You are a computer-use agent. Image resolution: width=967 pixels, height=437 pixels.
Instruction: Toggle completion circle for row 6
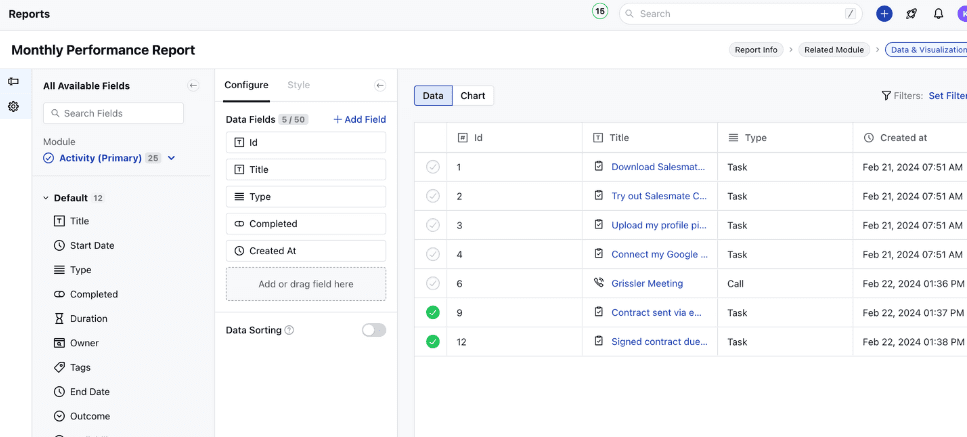433,283
